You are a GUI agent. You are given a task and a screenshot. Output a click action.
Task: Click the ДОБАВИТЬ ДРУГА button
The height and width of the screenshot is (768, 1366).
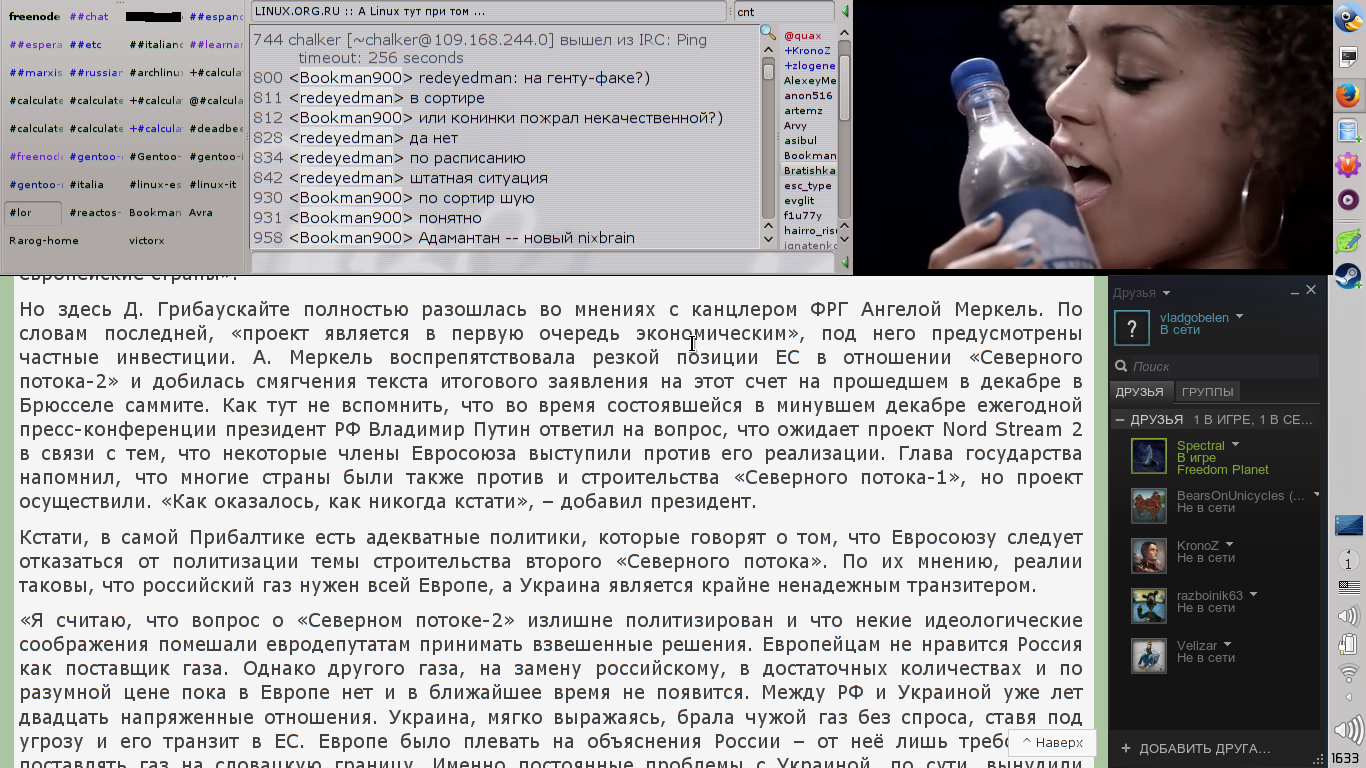[1195, 748]
